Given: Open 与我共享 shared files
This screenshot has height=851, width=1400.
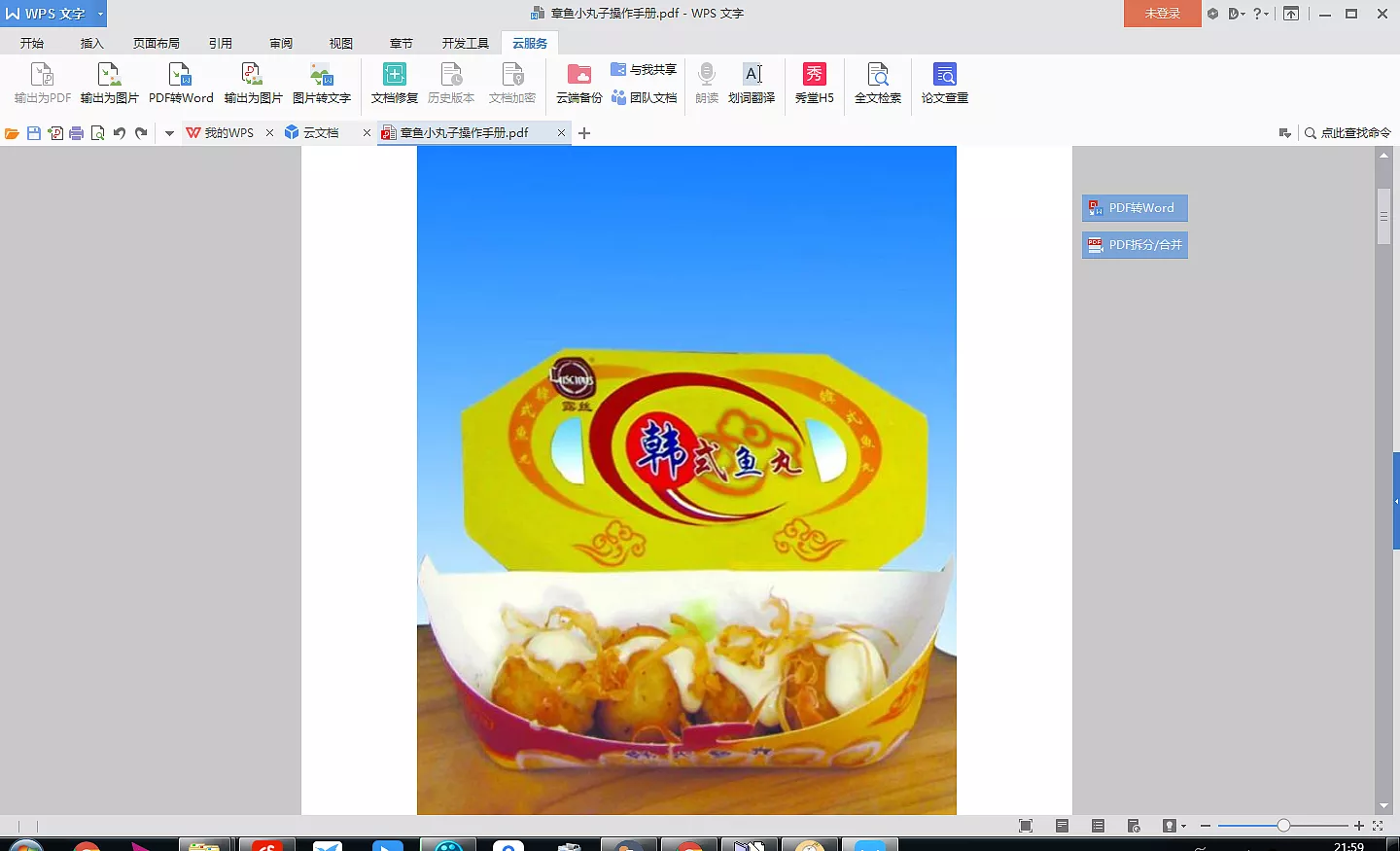Looking at the screenshot, I should pos(644,70).
